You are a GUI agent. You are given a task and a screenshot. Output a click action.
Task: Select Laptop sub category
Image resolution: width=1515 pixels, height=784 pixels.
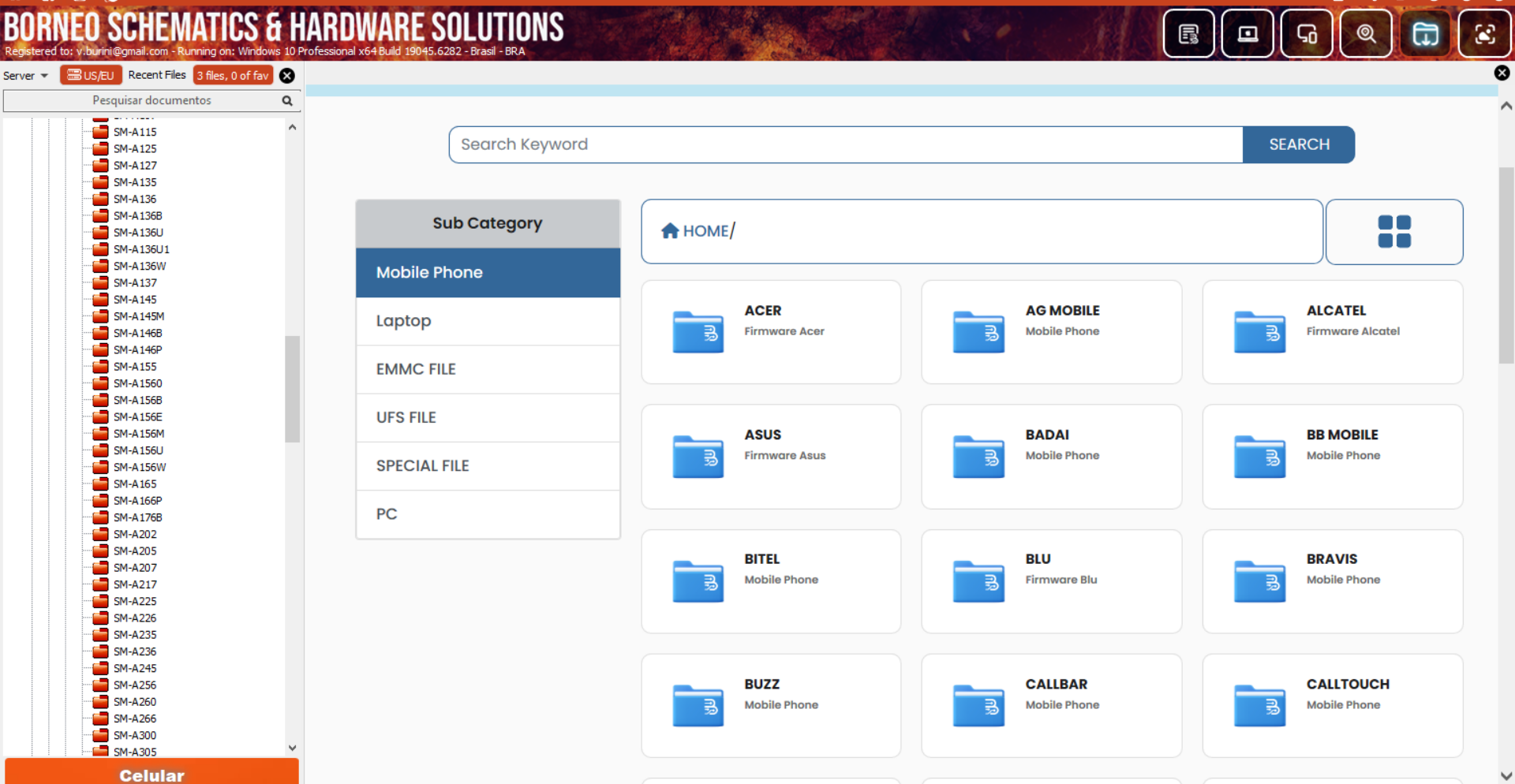[488, 321]
